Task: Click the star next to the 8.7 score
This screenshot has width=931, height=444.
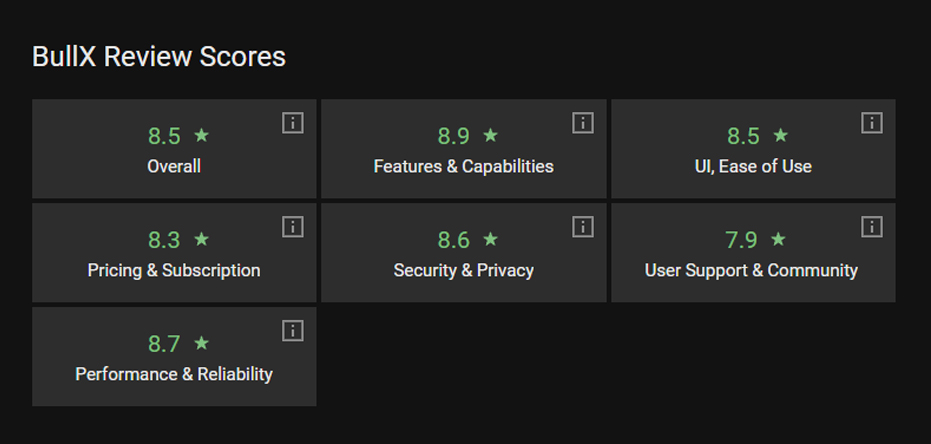Action: pos(201,343)
